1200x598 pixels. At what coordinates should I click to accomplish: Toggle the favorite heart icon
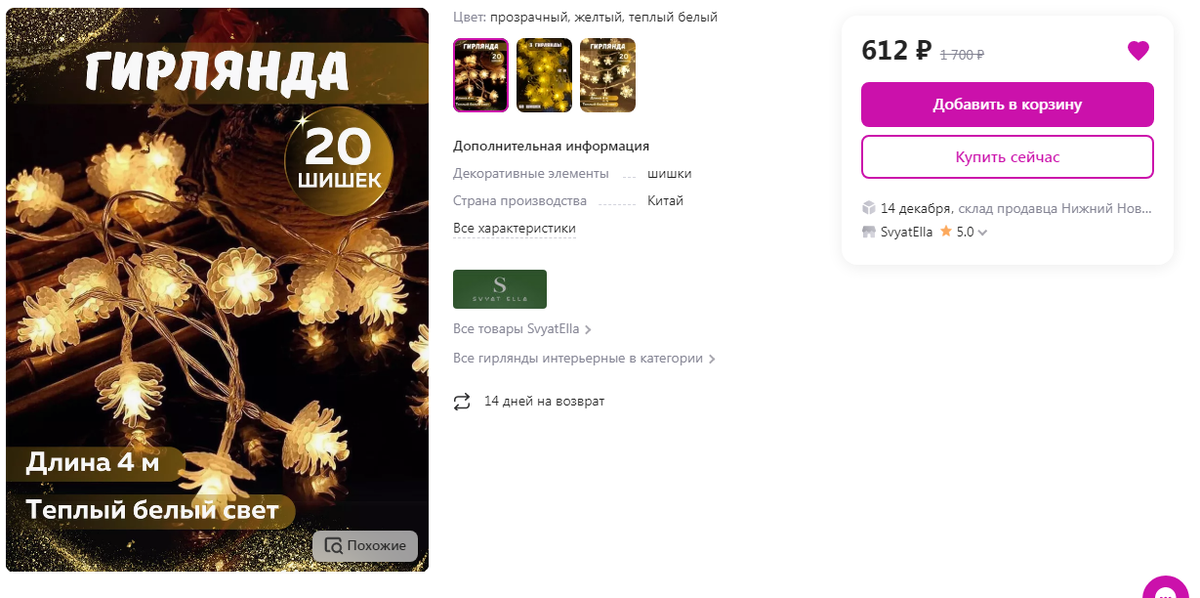tap(1138, 51)
